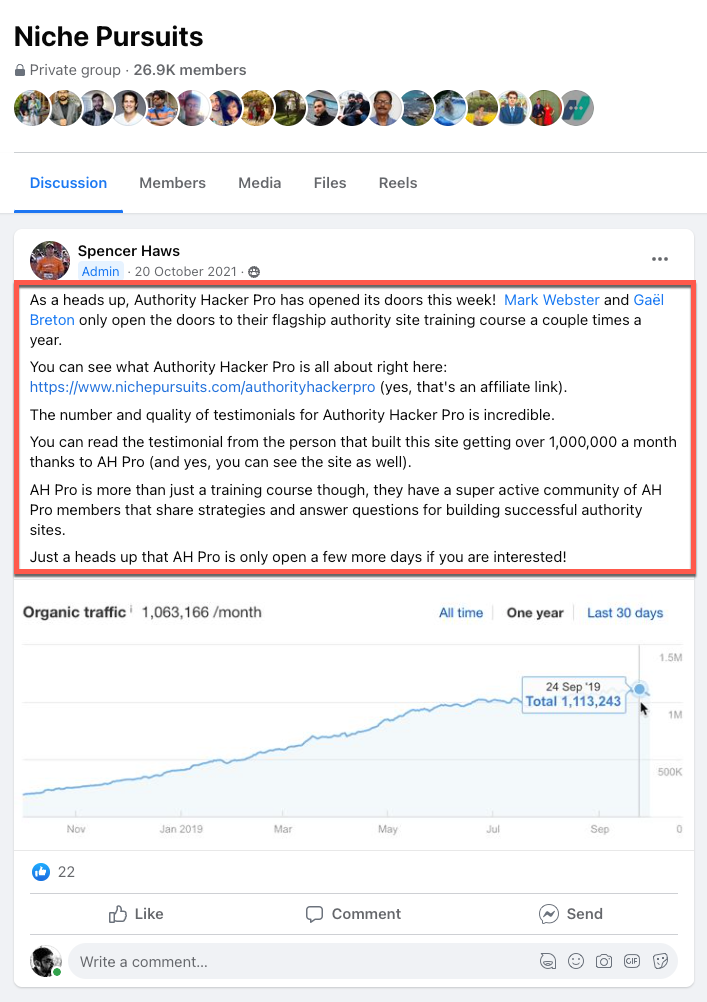Click the public globe icon beside post date

point(254,272)
